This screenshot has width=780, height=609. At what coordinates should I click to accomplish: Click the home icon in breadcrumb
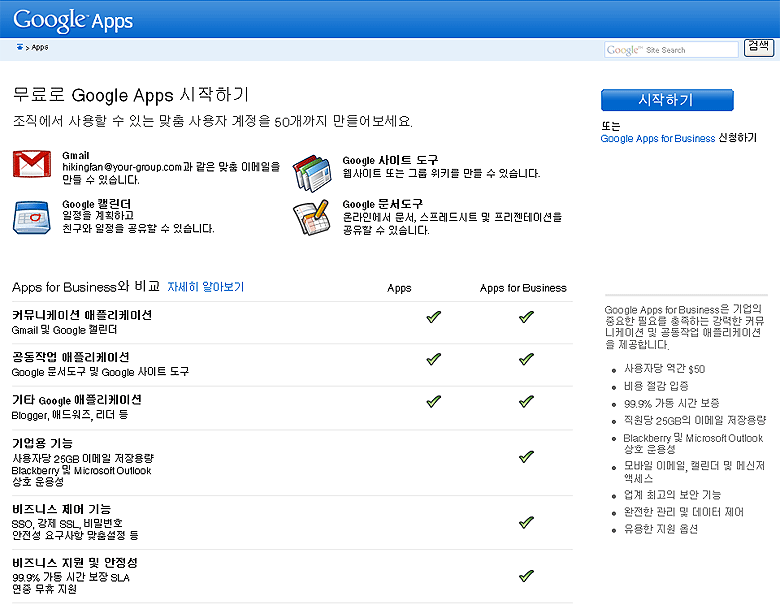click(x=19, y=47)
